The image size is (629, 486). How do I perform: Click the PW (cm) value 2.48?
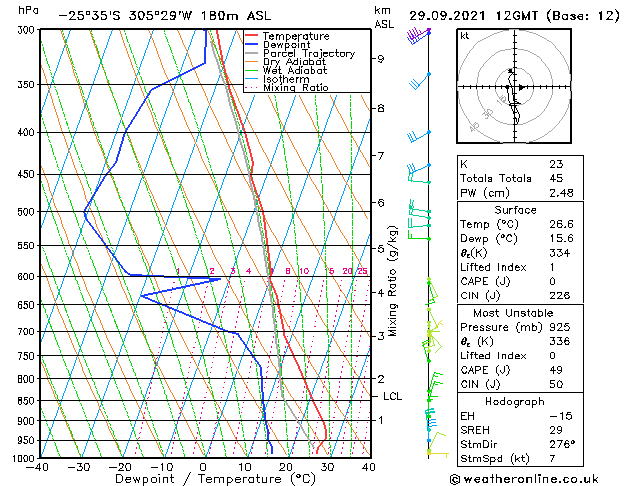click(561, 193)
